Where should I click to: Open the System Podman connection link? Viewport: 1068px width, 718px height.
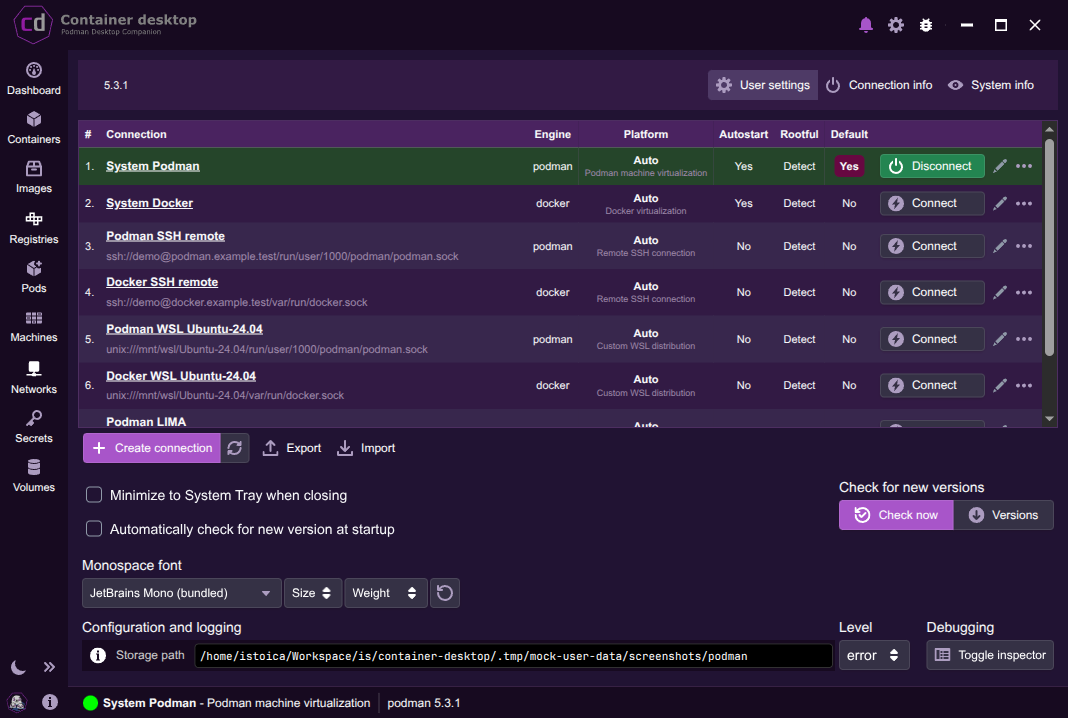click(153, 166)
